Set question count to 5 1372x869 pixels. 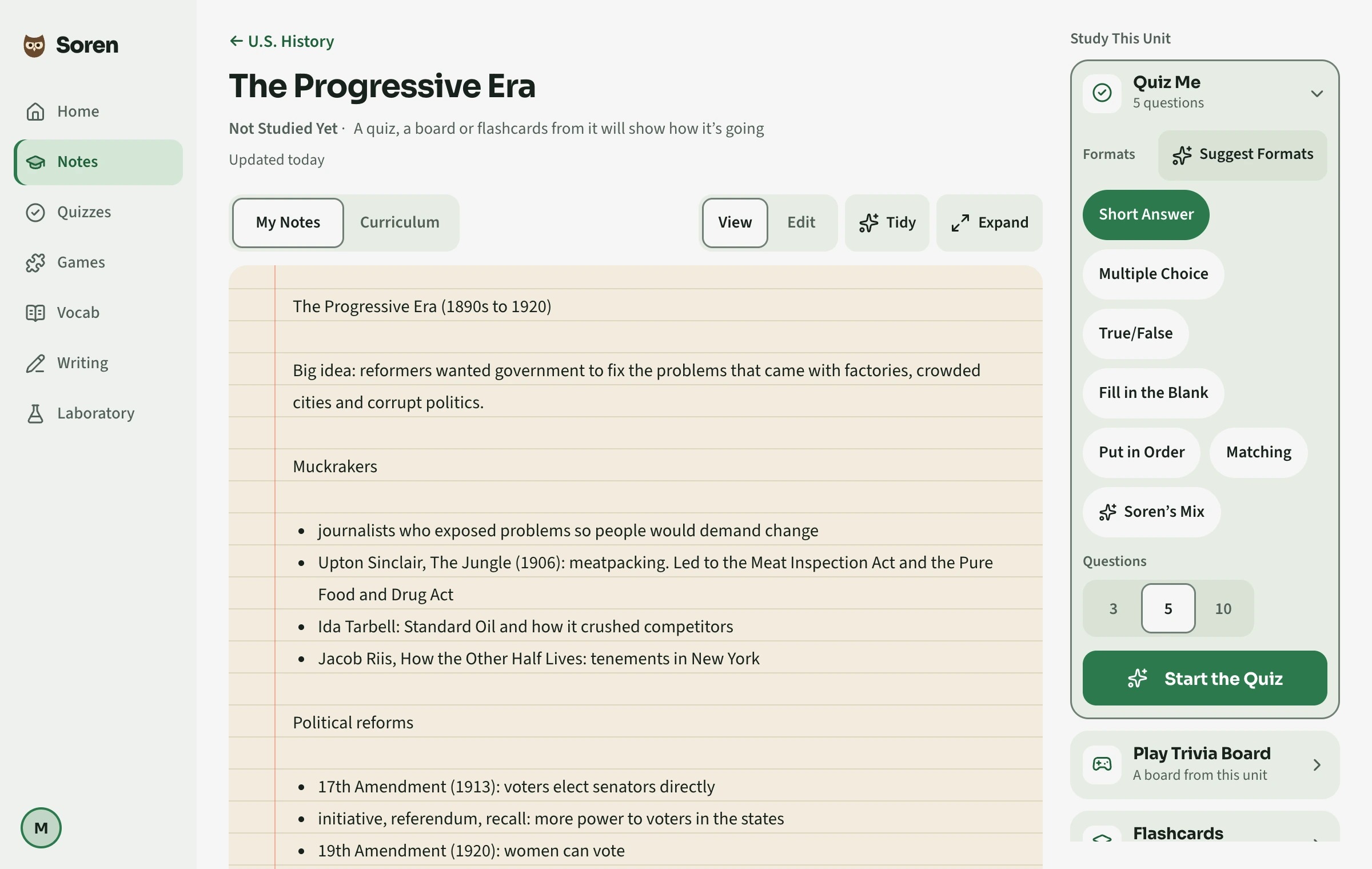(x=1168, y=608)
